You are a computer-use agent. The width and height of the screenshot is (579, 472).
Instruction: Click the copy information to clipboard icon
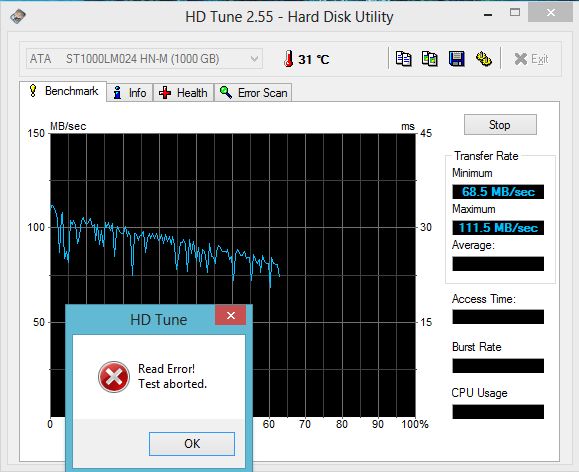tap(404, 59)
